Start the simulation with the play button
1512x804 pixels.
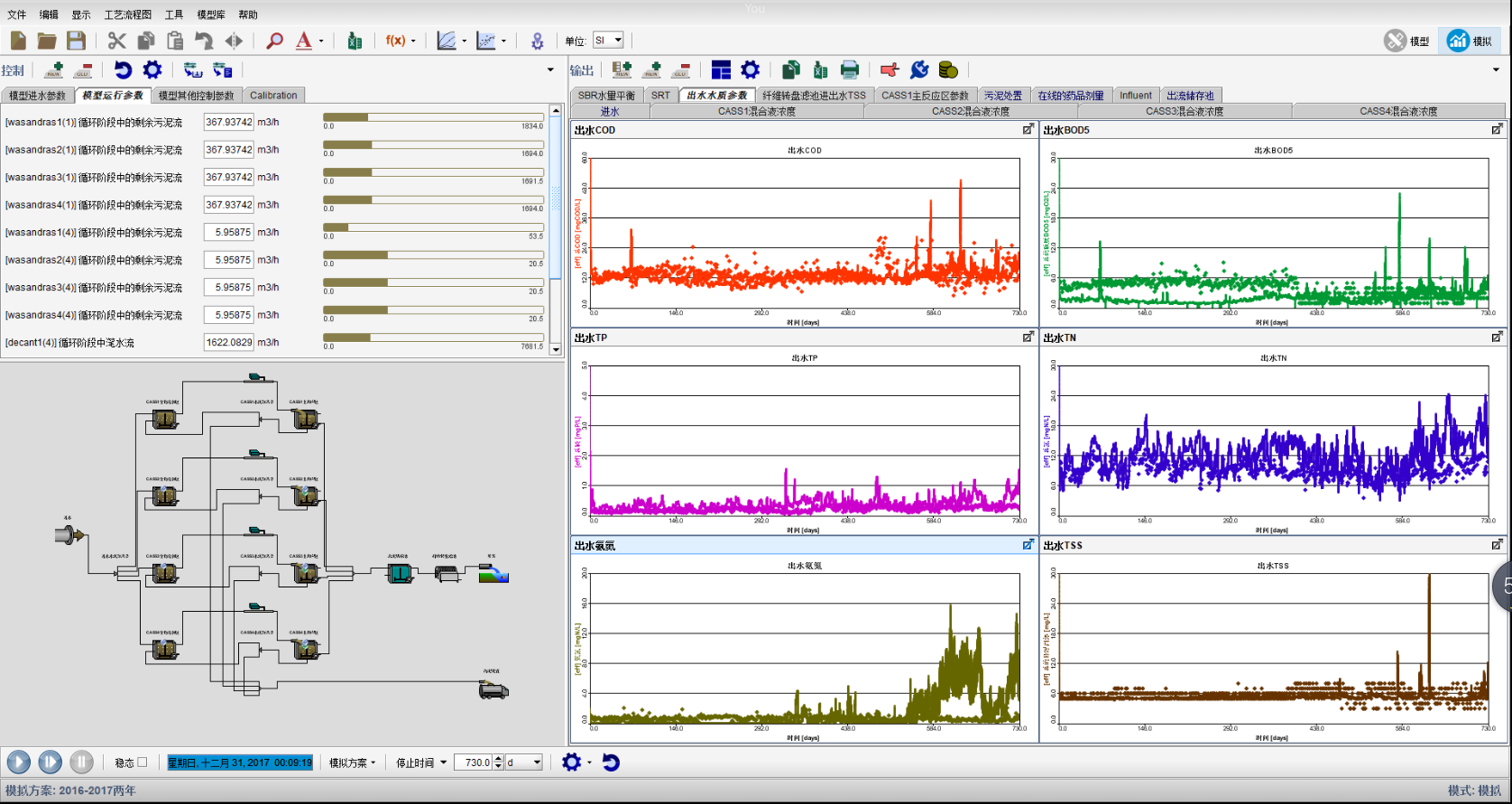[x=19, y=762]
